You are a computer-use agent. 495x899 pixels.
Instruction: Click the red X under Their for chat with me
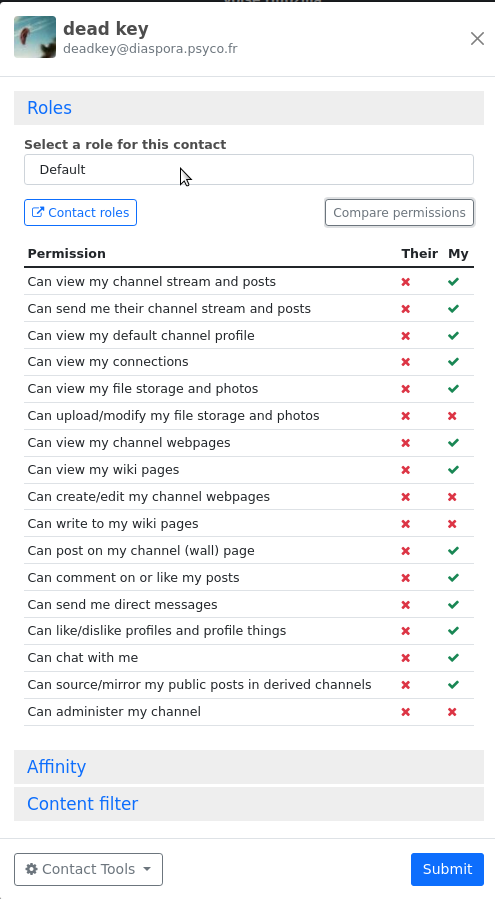pyautogui.click(x=406, y=658)
